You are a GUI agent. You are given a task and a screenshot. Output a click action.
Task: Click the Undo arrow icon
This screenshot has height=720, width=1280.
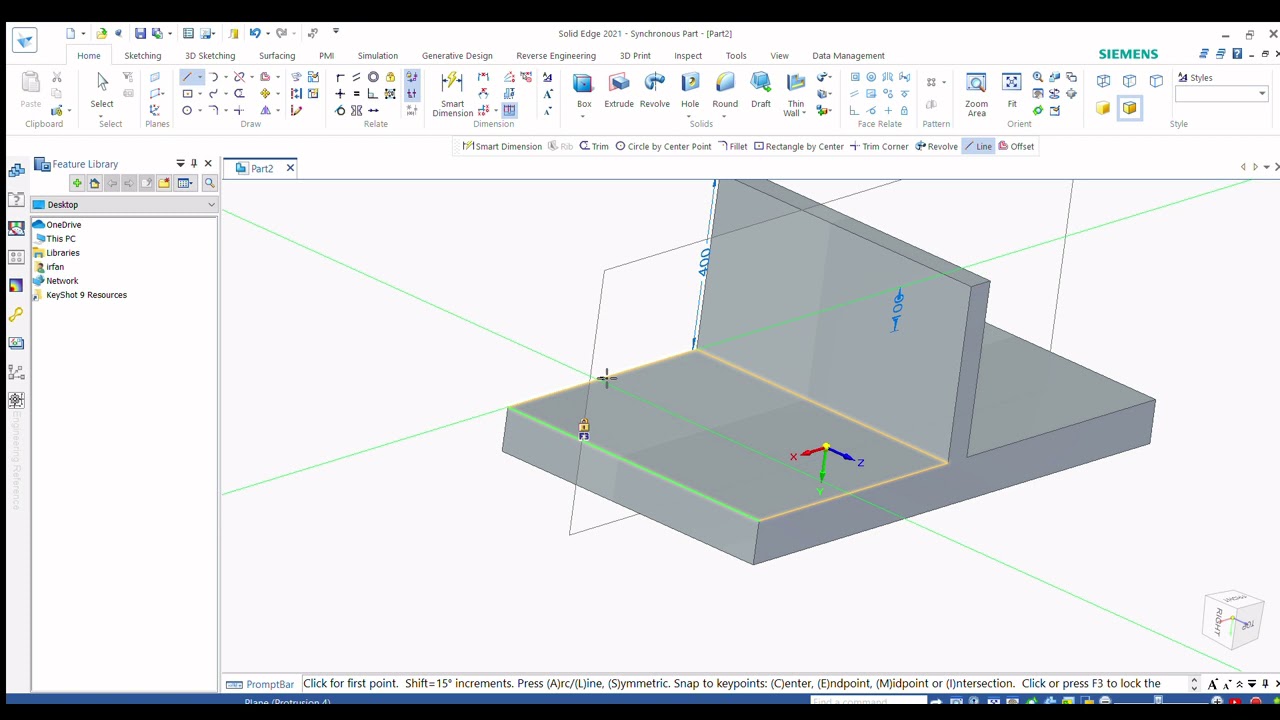pos(255,34)
